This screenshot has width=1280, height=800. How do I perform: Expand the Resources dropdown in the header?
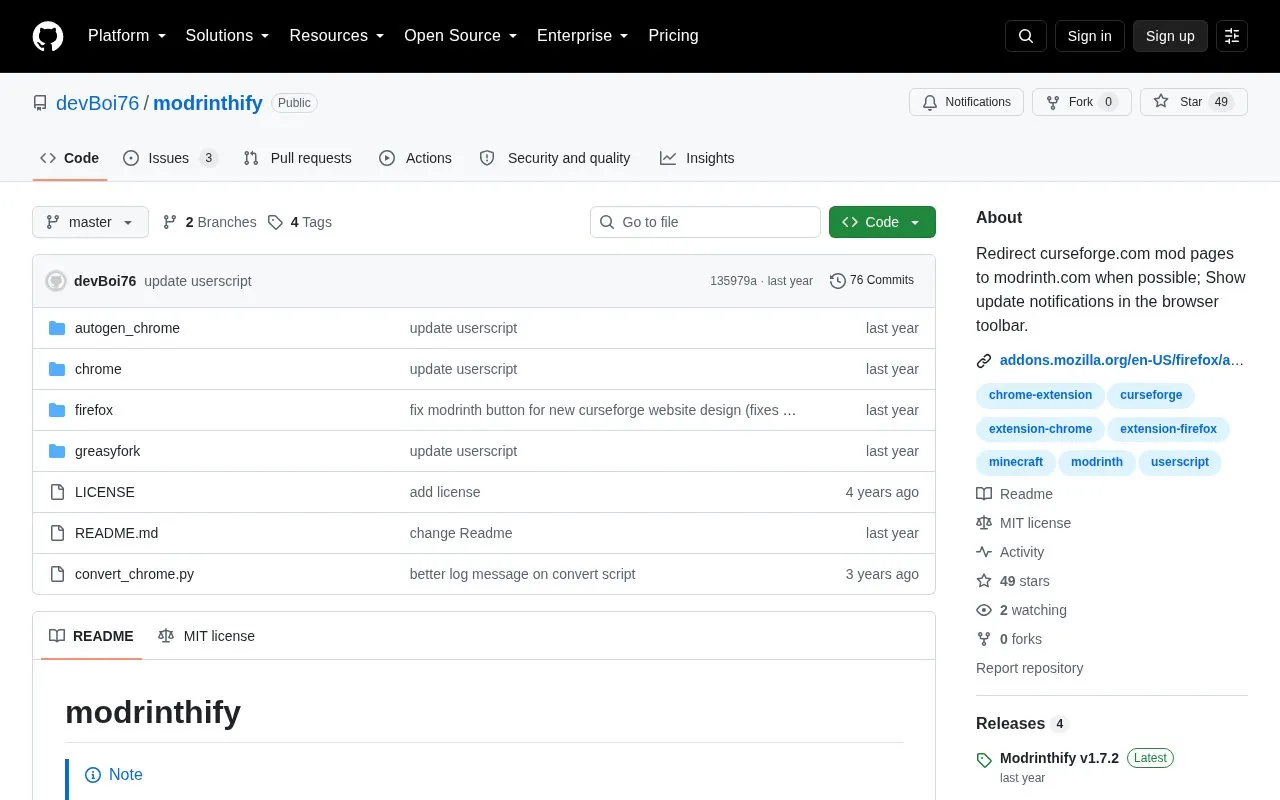[337, 36]
